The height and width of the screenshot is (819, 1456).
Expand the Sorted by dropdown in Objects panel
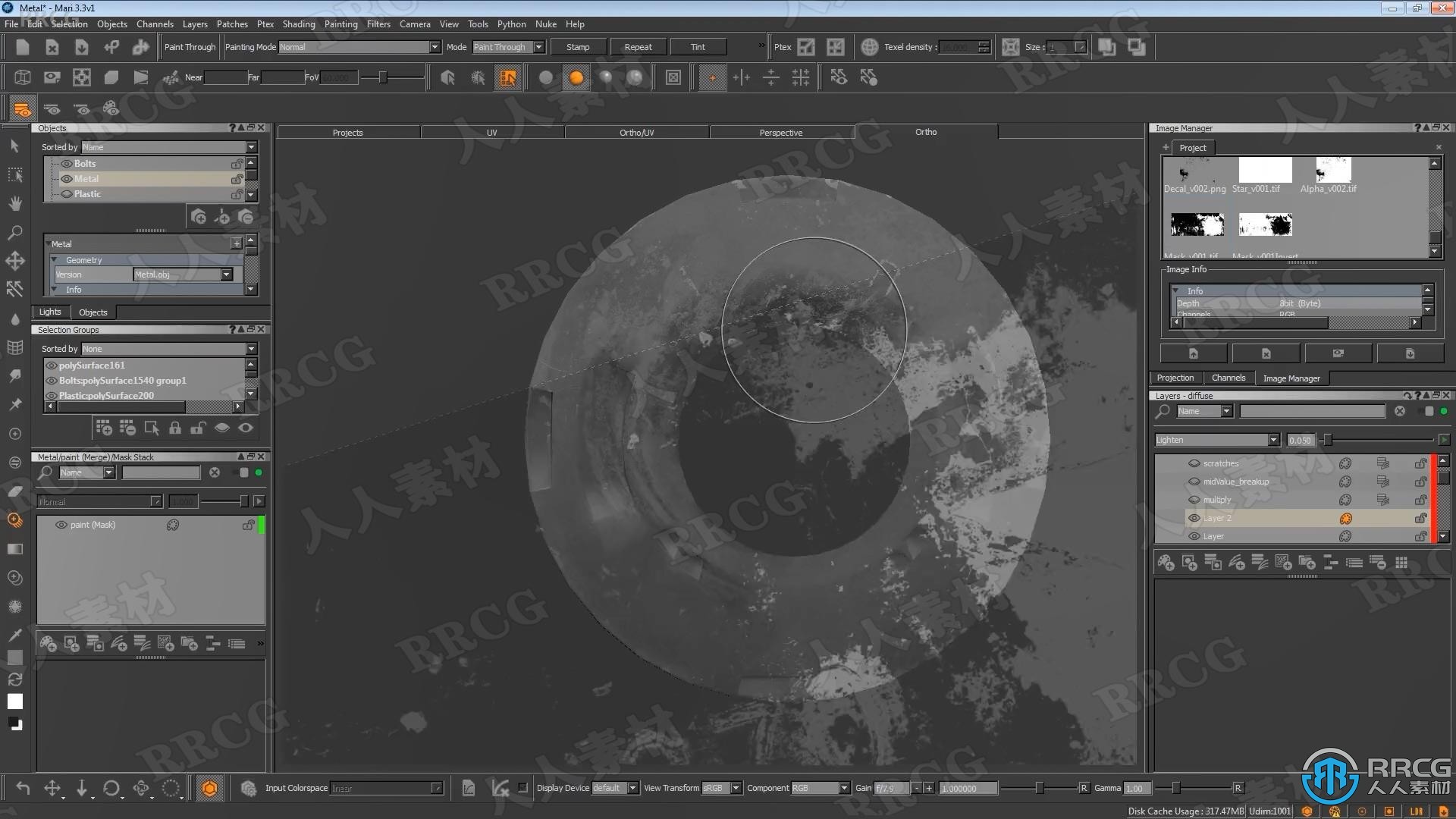pyautogui.click(x=251, y=146)
